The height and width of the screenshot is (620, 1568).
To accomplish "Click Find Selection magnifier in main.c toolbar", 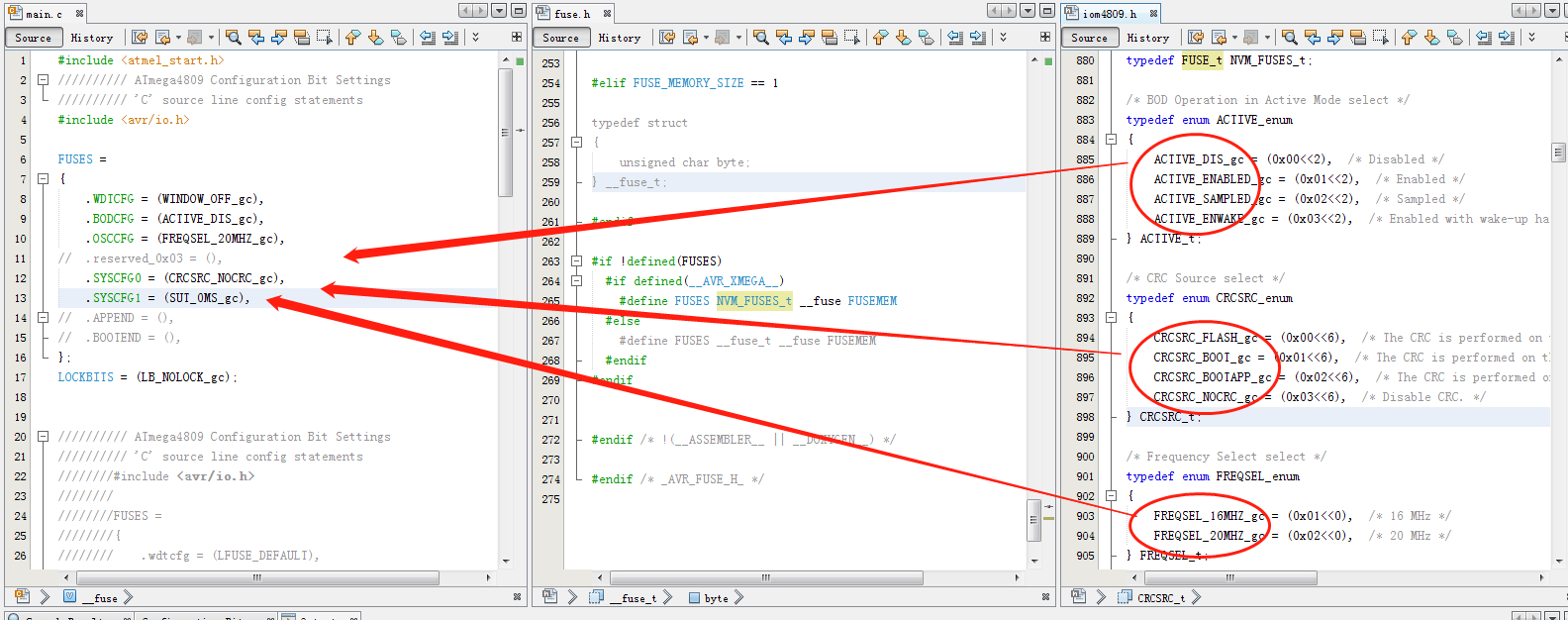I will [x=234, y=37].
